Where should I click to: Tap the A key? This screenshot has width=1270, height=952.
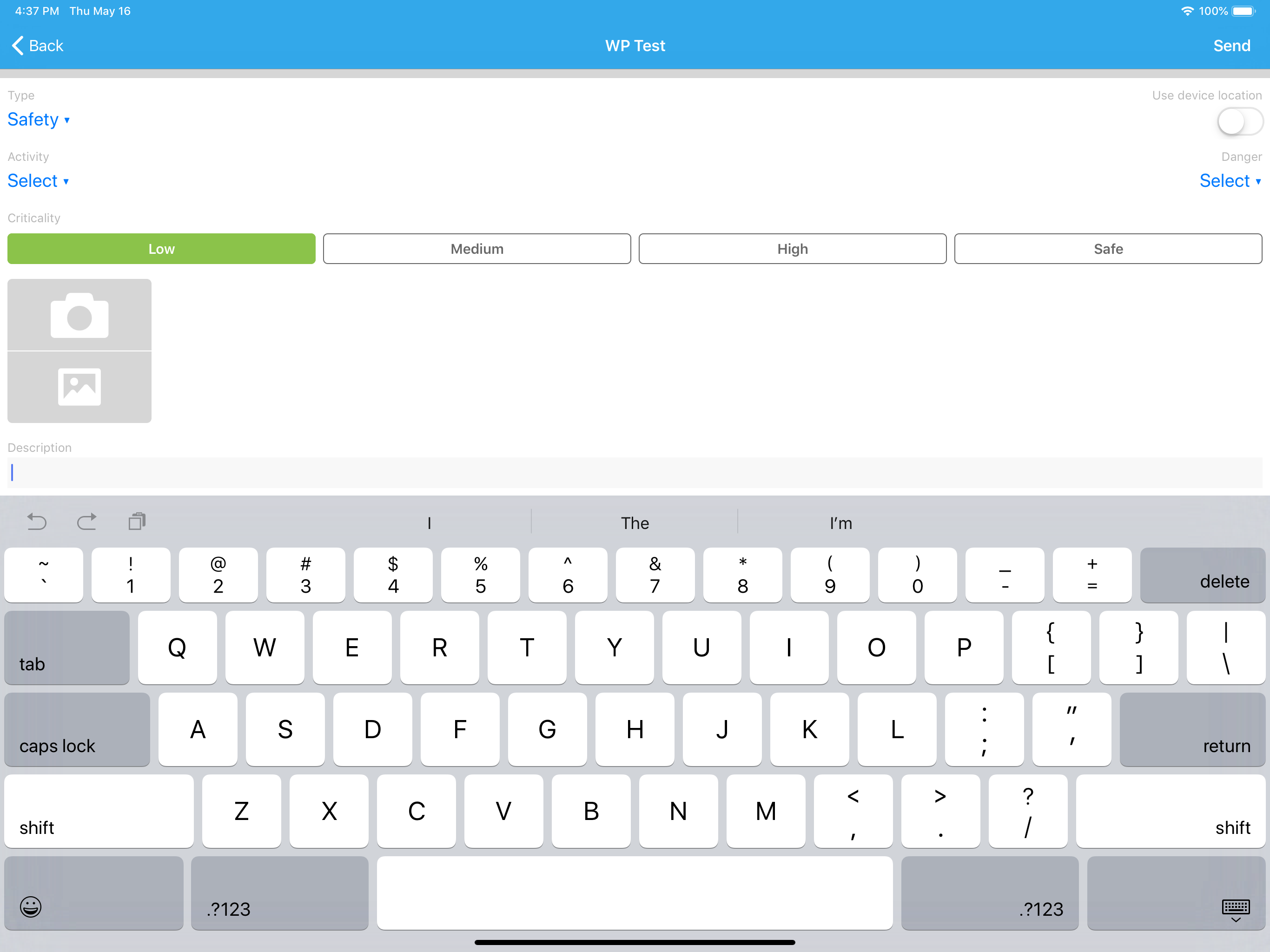coord(198,729)
